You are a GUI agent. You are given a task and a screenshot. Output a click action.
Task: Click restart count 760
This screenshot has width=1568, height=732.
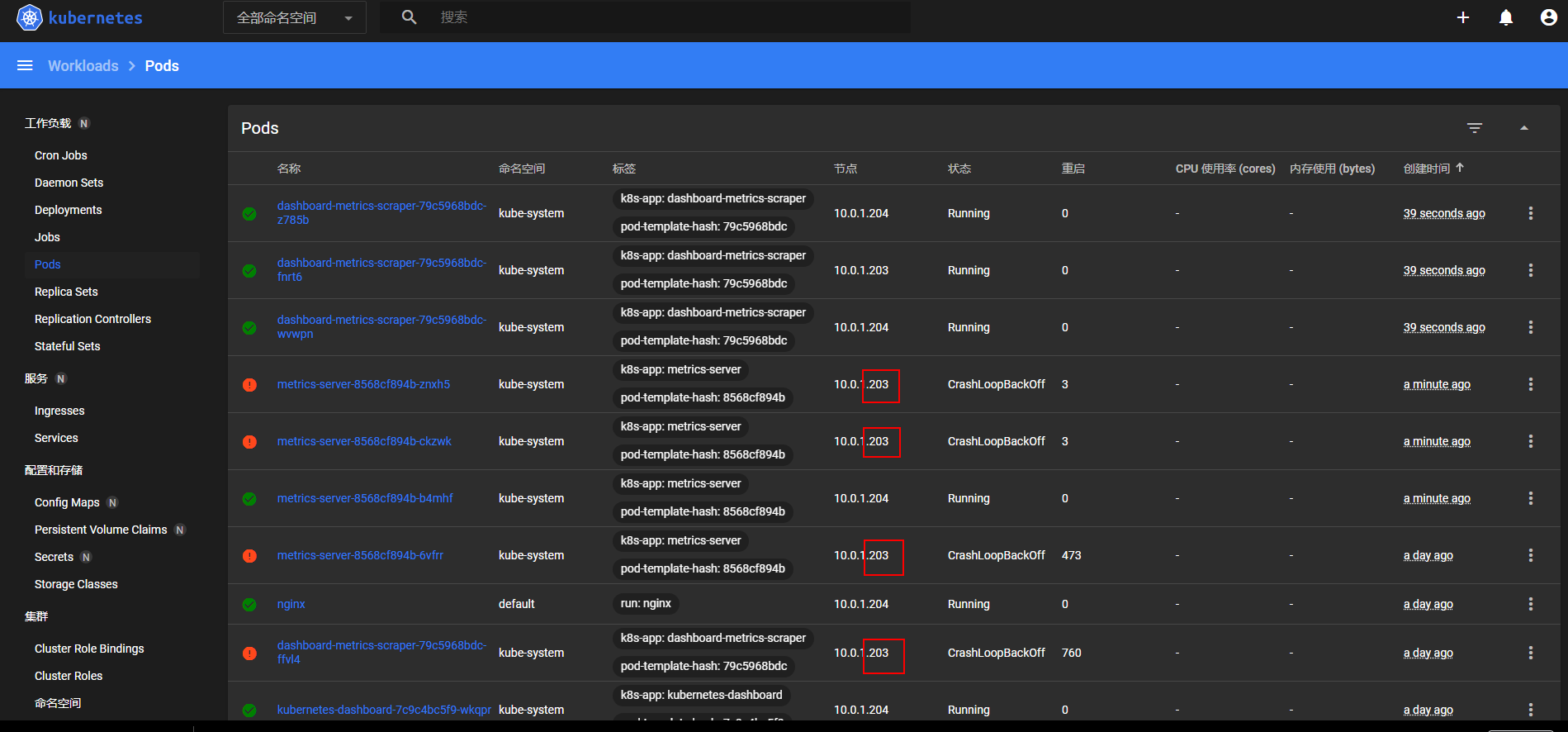click(x=1071, y=653)
